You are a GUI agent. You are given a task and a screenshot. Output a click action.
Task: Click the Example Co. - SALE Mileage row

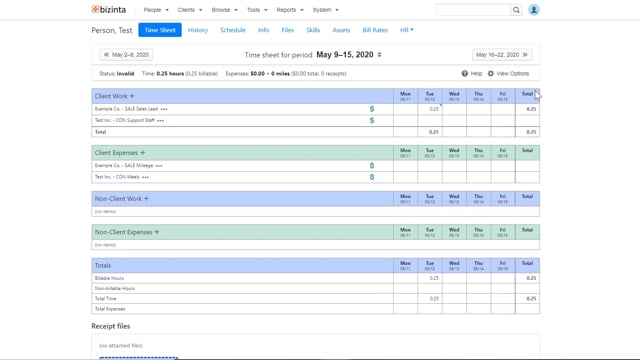pyautogui.click(x=316, y=166)
